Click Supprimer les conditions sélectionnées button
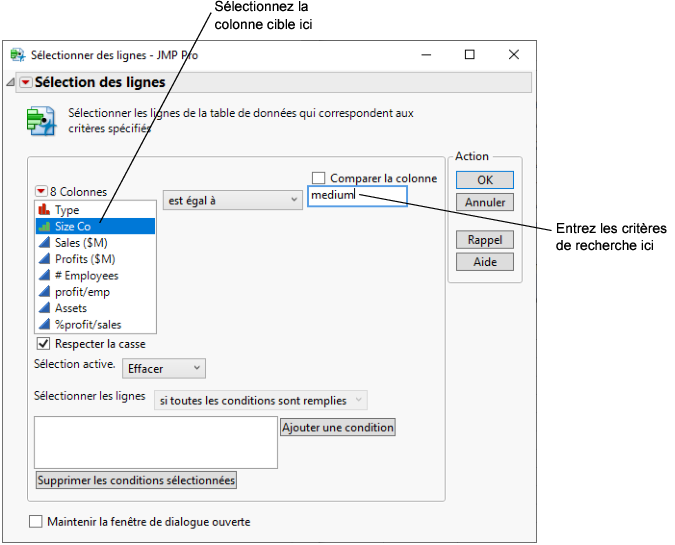The width and height of the screenshot is (675, 545). [136, 480]
